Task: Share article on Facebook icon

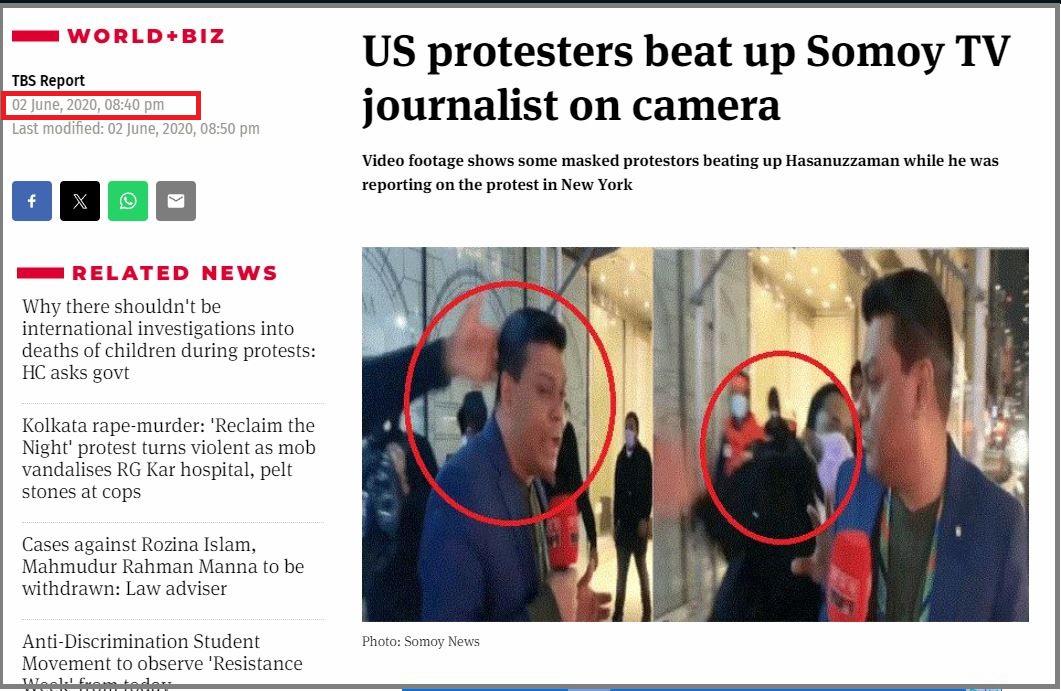Action: (x=32, y=201)
